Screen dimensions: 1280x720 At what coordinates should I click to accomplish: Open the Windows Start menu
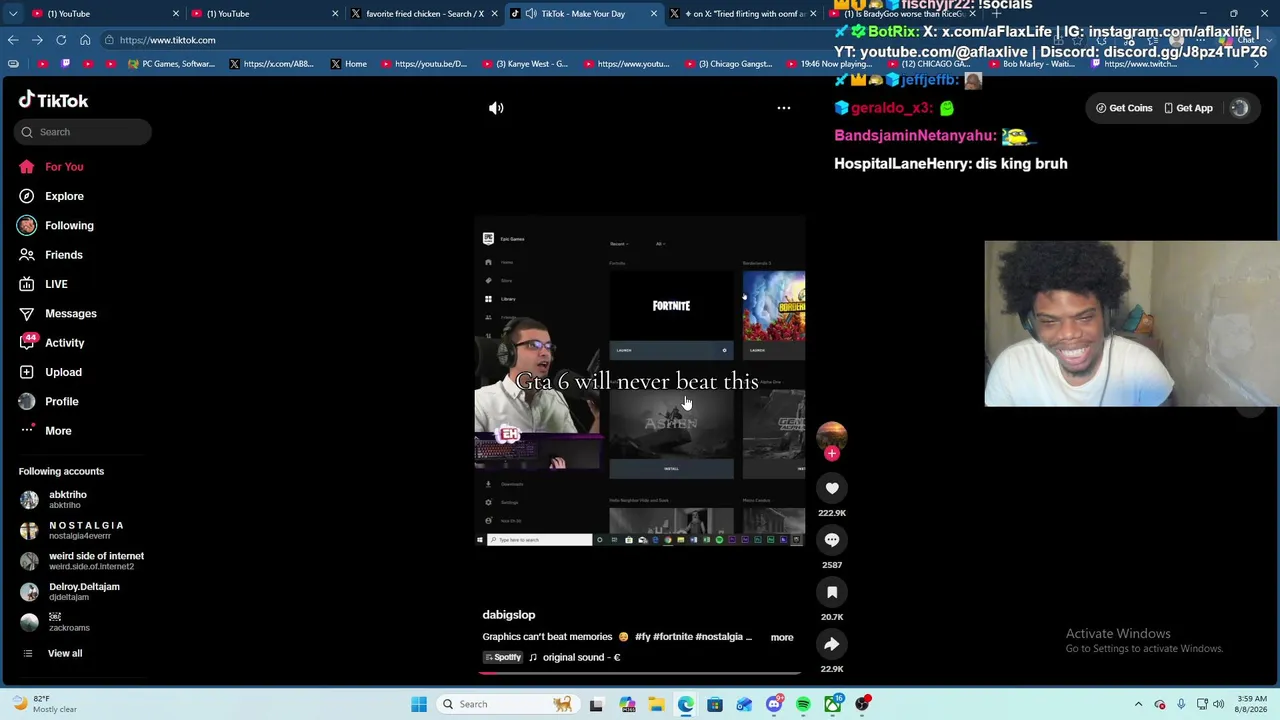click(x=419, y=704)
